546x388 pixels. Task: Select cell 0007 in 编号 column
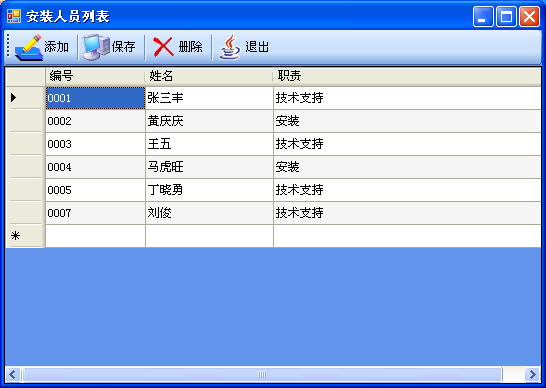[95, 213]
